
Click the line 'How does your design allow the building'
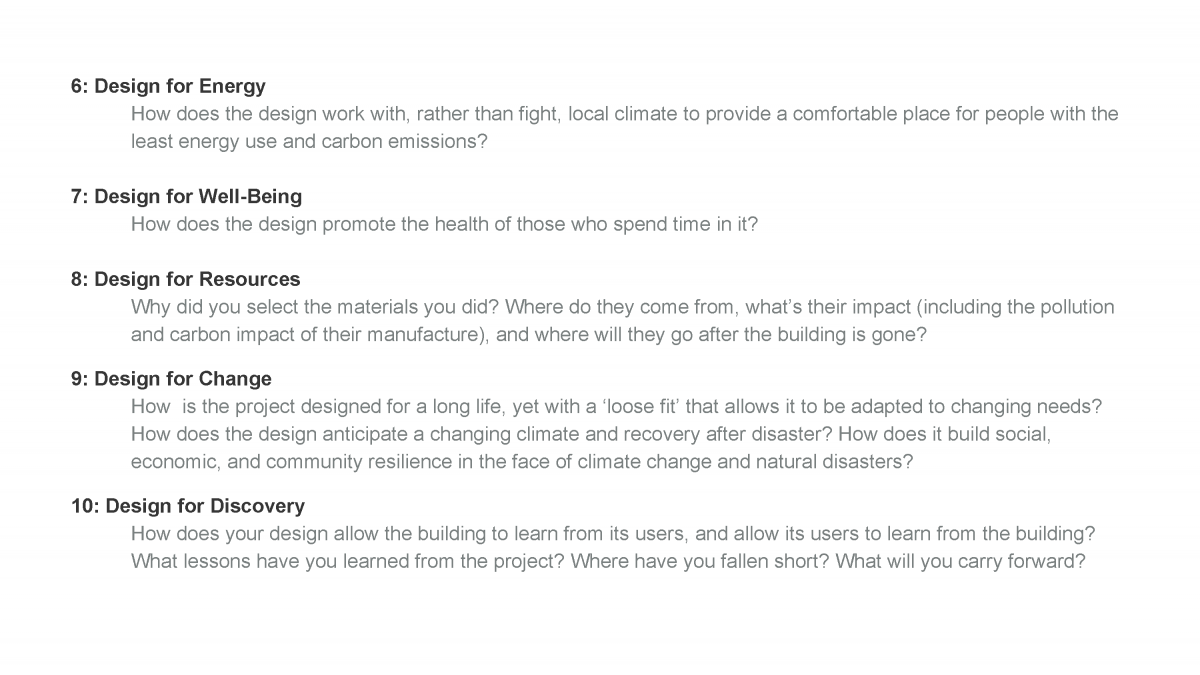pyautogui.click(x=613, y=534)
